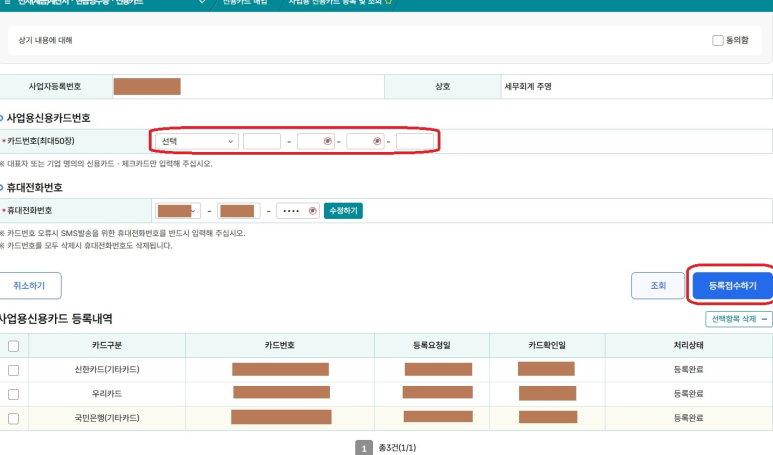This screenshot has height=455, width=773.
Task: Click the 선택항목 삭제 button
Action: pos(738,319)
